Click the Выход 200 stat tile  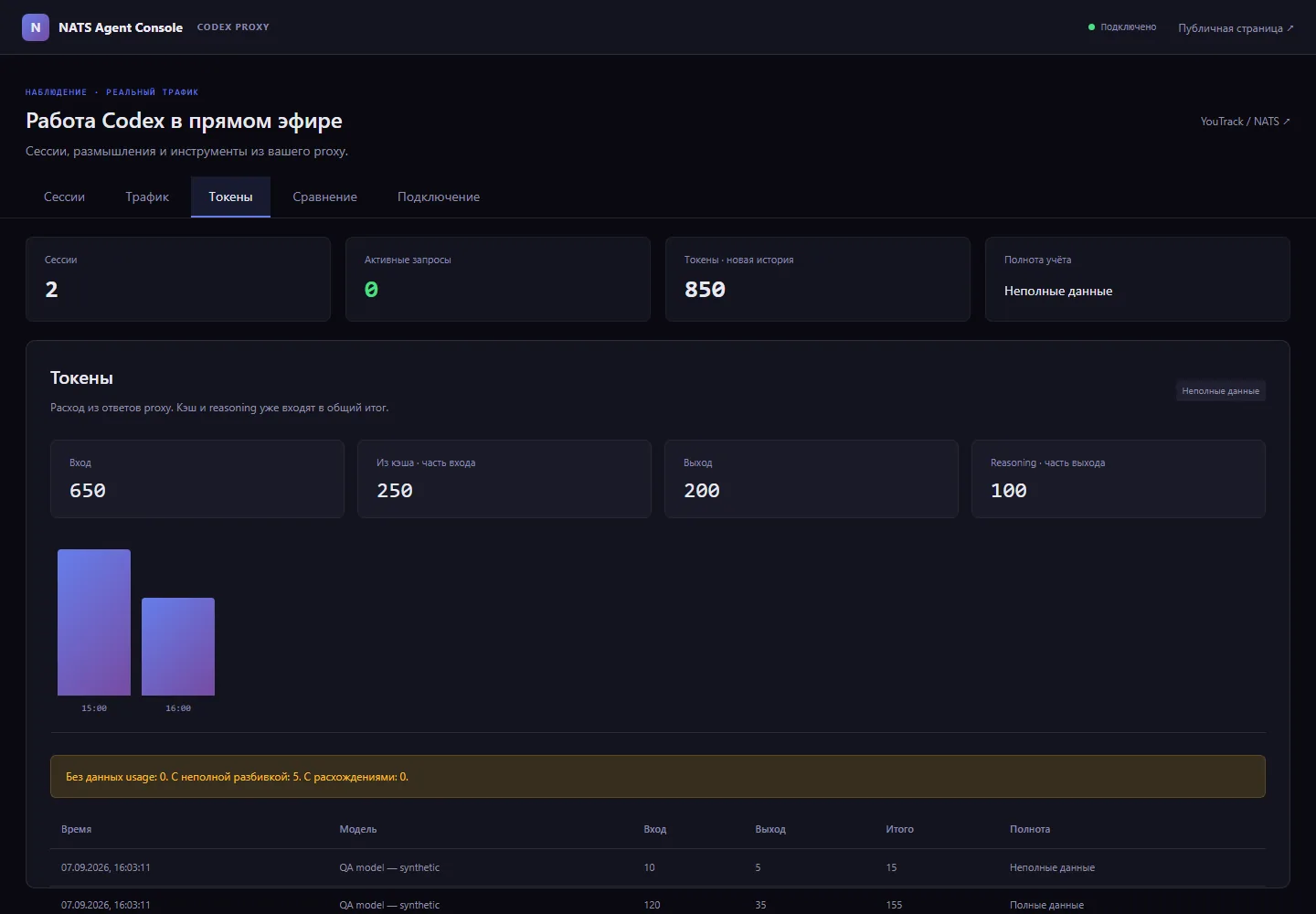tap(812, 479)
